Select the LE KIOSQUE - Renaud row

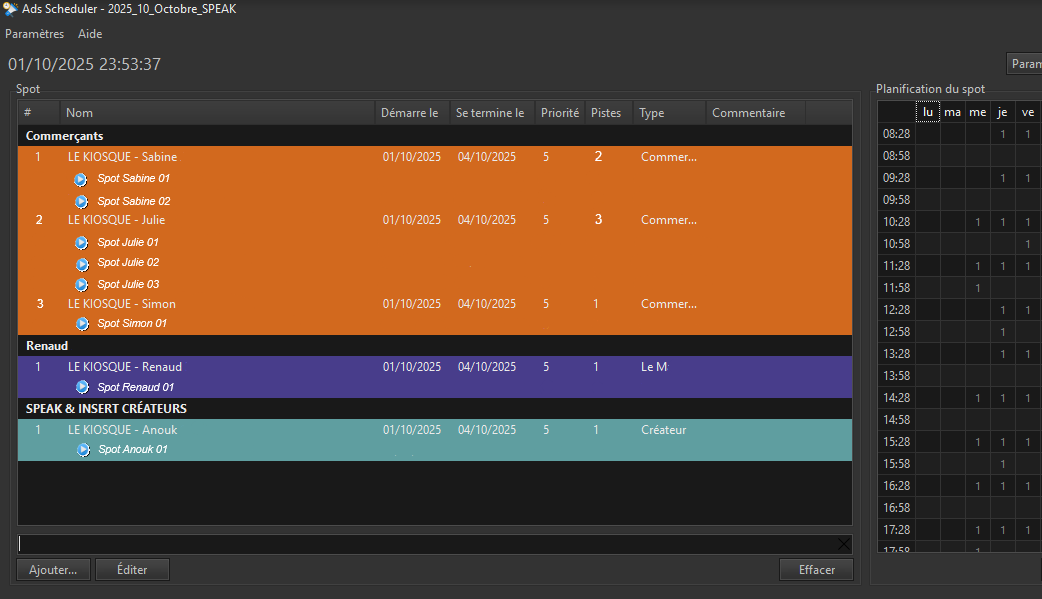[124, 367]
